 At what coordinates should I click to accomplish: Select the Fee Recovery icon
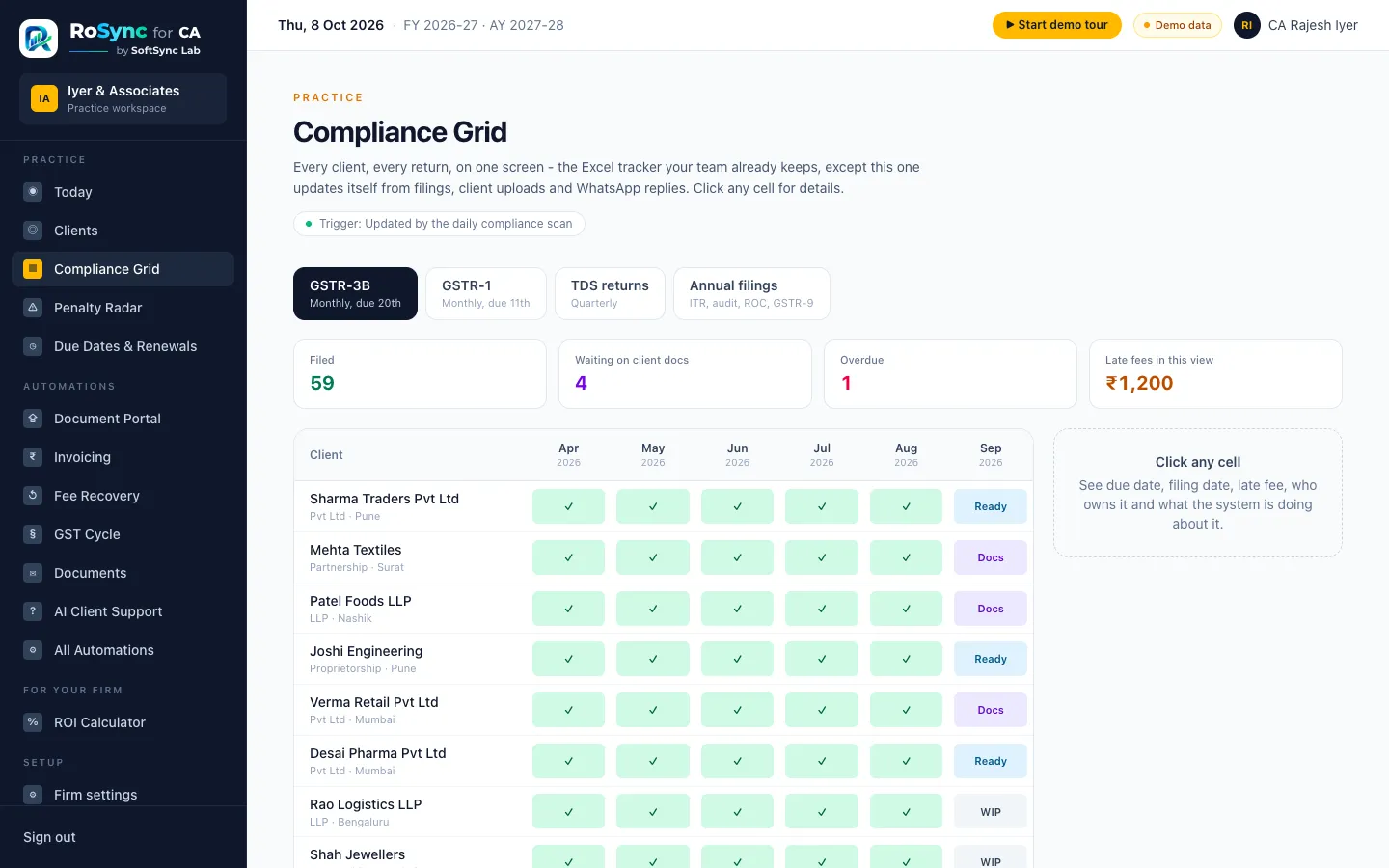click(33, 496)
